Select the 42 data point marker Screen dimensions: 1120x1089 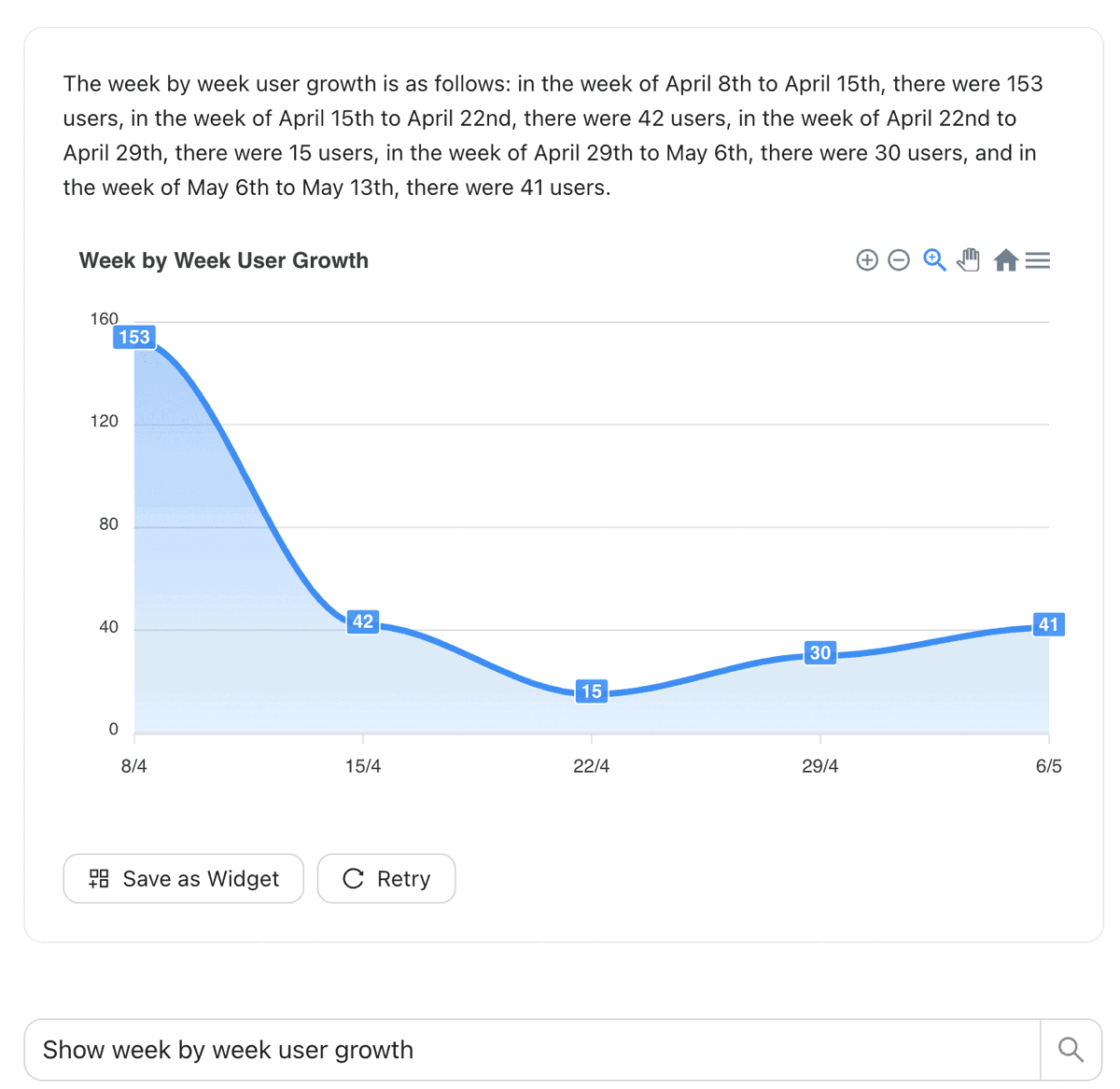(363, 621)
